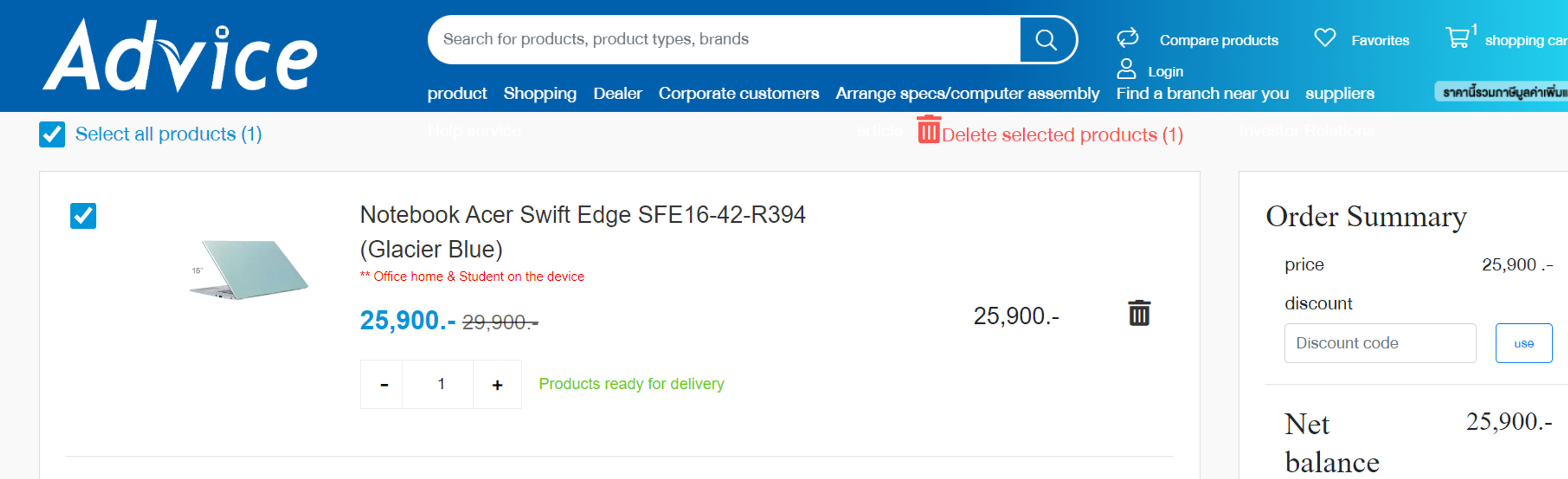Click the search magnifier button

(1047, 40)
